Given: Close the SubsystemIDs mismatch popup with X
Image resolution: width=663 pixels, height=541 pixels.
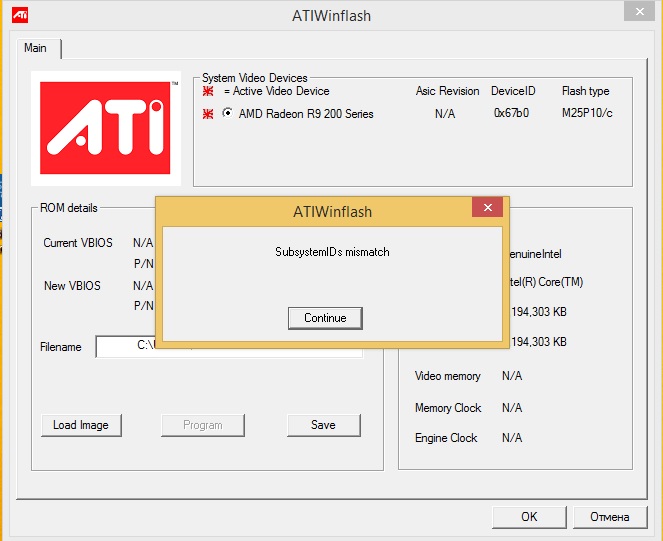Looking at the screenshot, I should 488,207.
